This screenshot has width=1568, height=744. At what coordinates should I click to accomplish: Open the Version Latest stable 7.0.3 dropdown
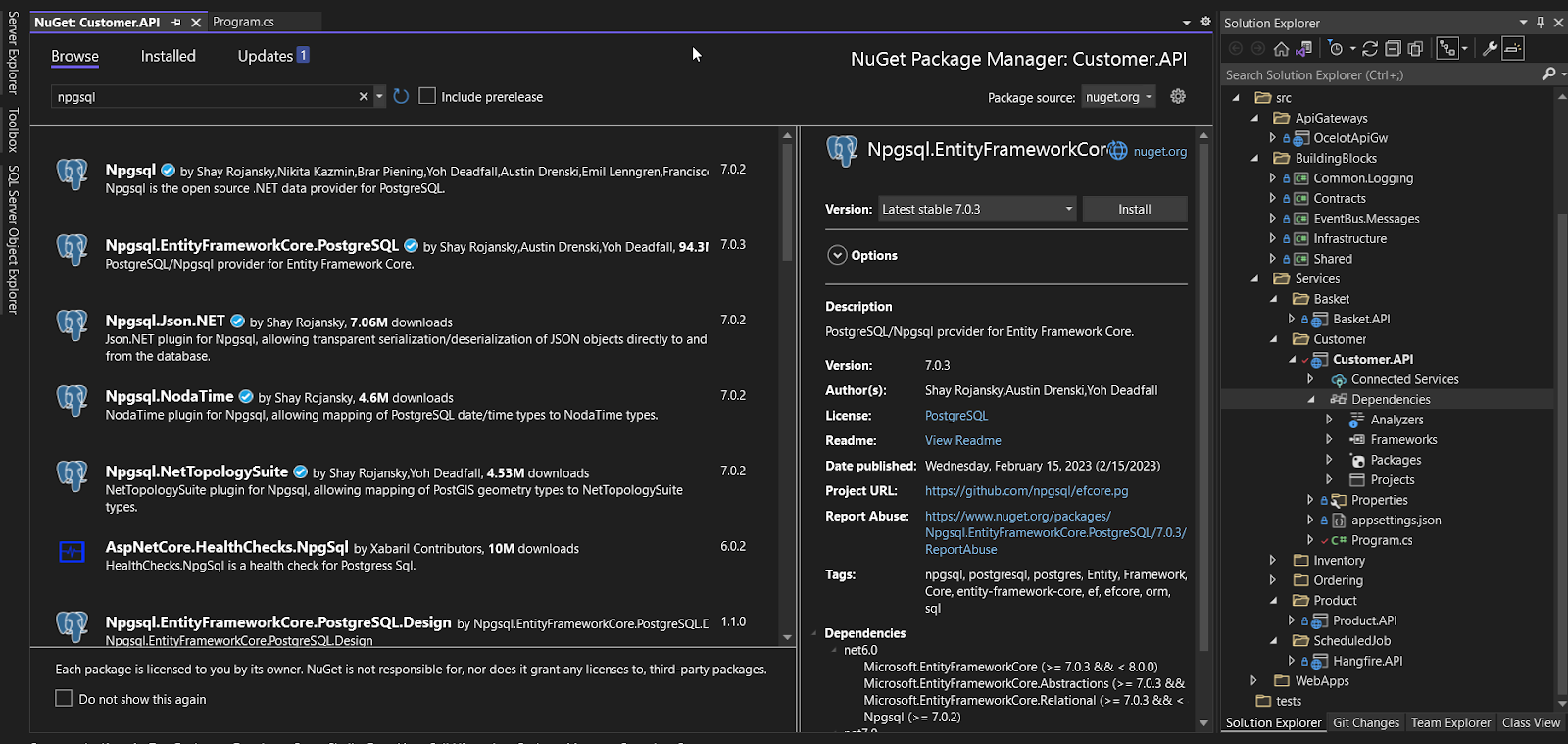[977, 209]
